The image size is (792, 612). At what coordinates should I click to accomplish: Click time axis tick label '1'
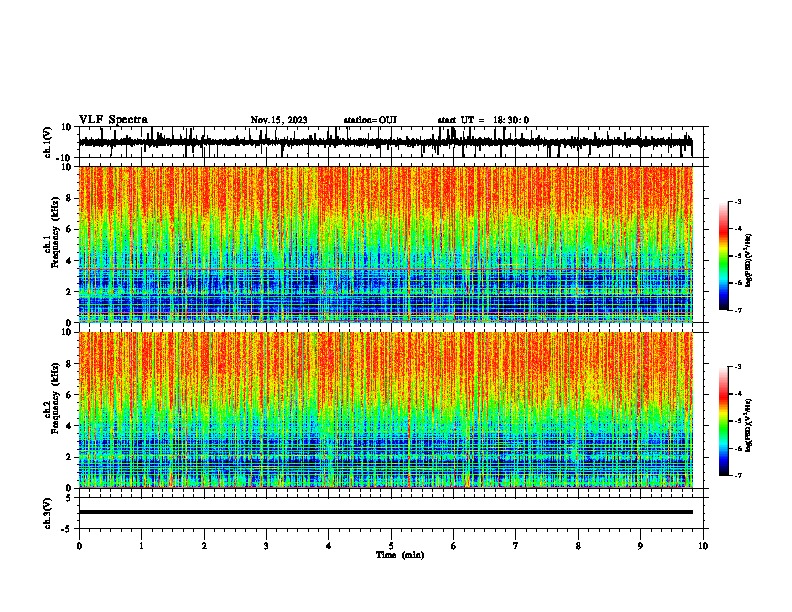[141, 546]
